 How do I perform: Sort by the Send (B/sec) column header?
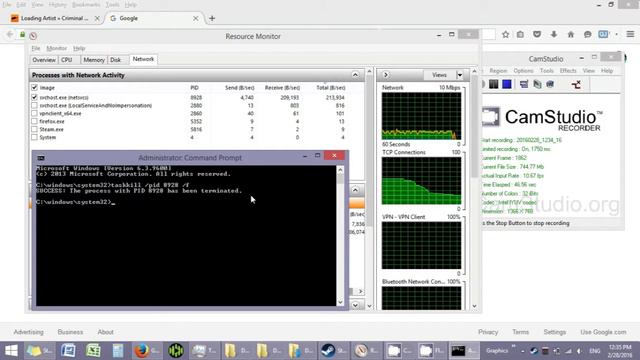pyautogui.click(x=240, y=88)
